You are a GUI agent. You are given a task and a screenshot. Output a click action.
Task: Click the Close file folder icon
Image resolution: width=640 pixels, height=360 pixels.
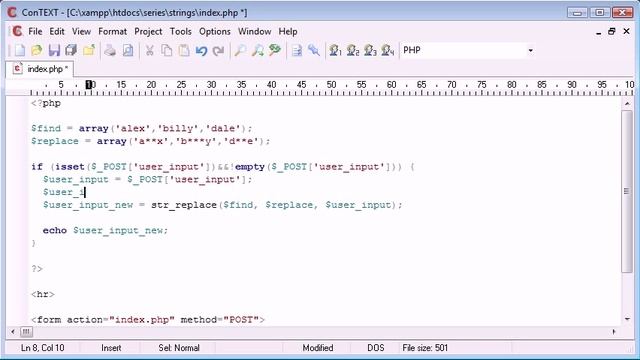[89, 51]
